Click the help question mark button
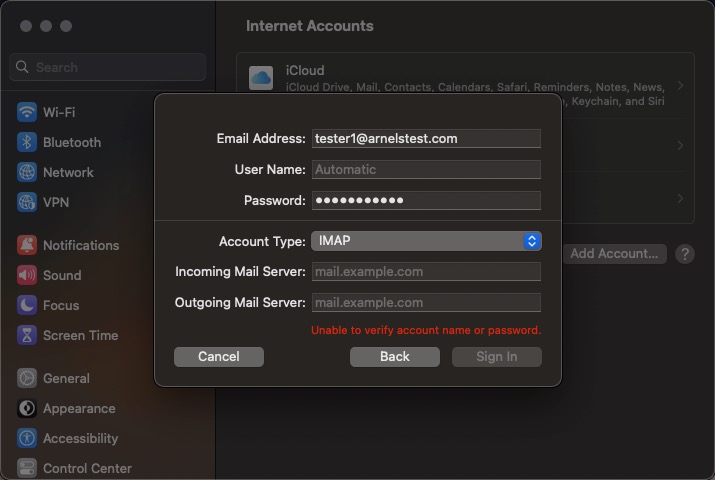Screen dimensions: 715x480 tap(685, 254)
